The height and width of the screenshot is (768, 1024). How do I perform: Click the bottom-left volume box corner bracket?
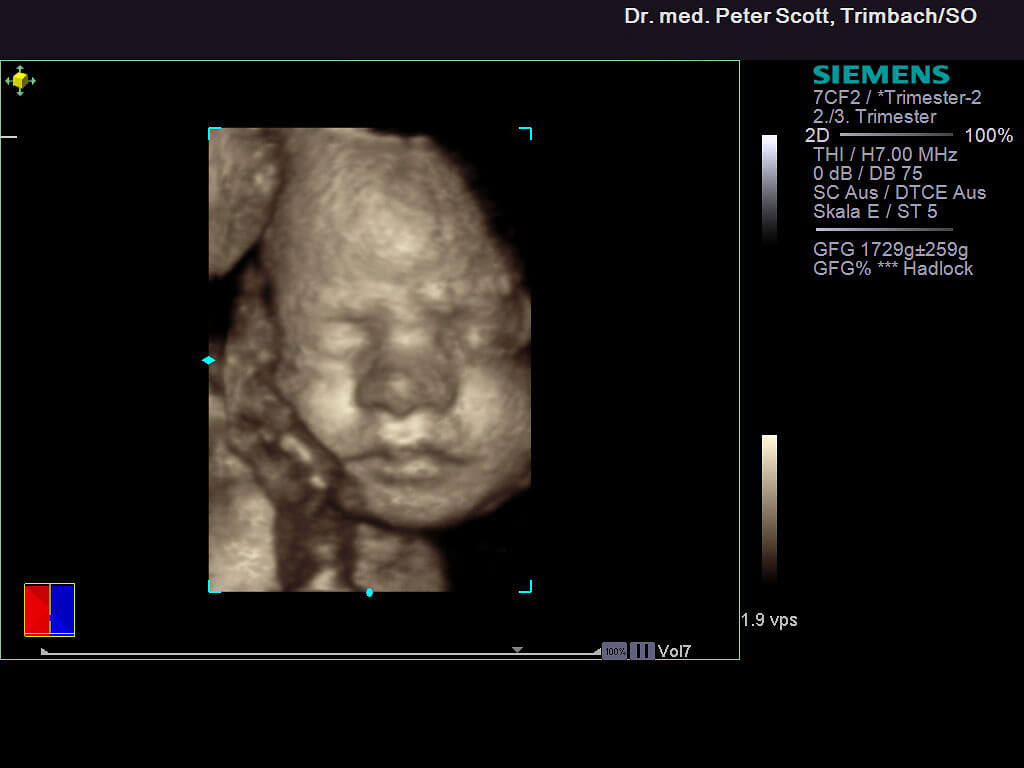point(213,587)
